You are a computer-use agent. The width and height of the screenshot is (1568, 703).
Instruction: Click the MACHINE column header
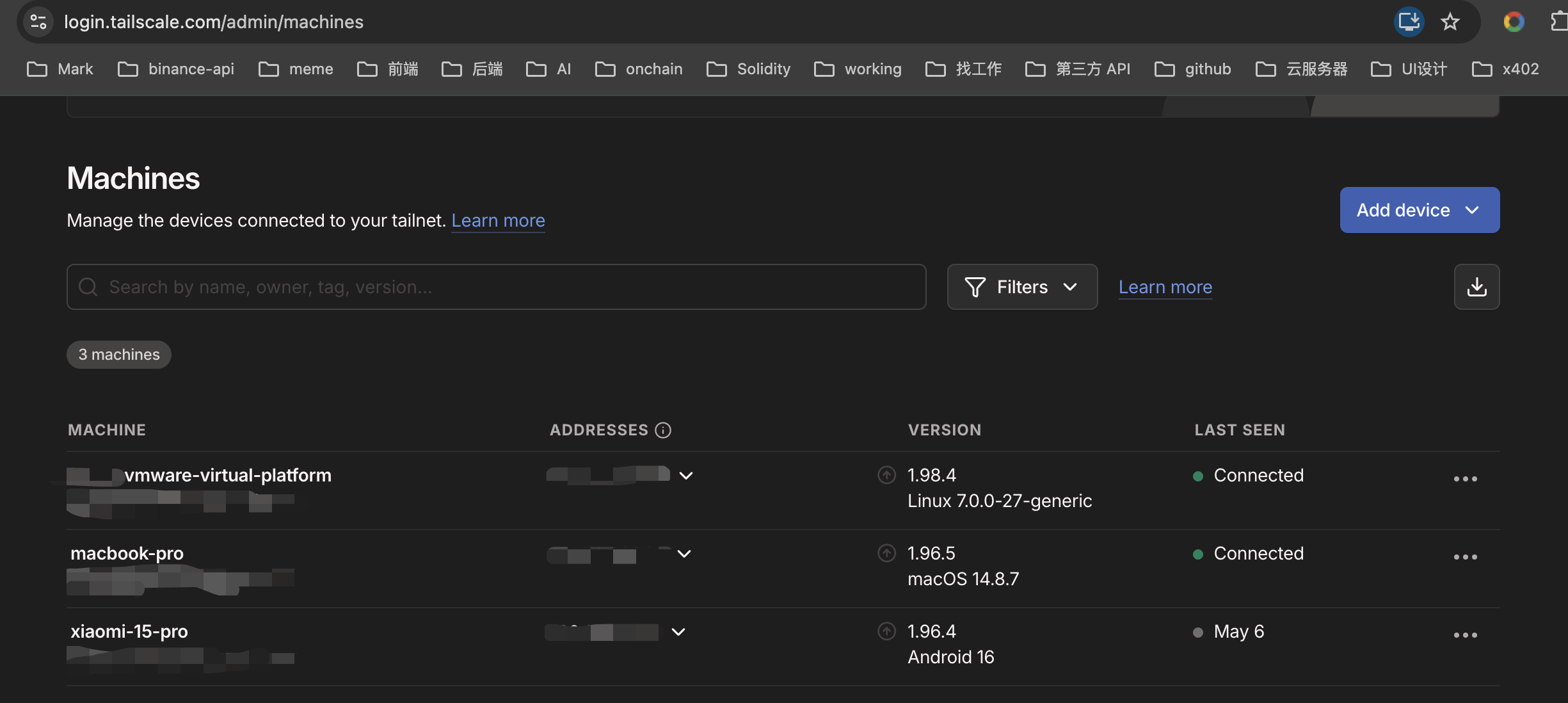107,430
